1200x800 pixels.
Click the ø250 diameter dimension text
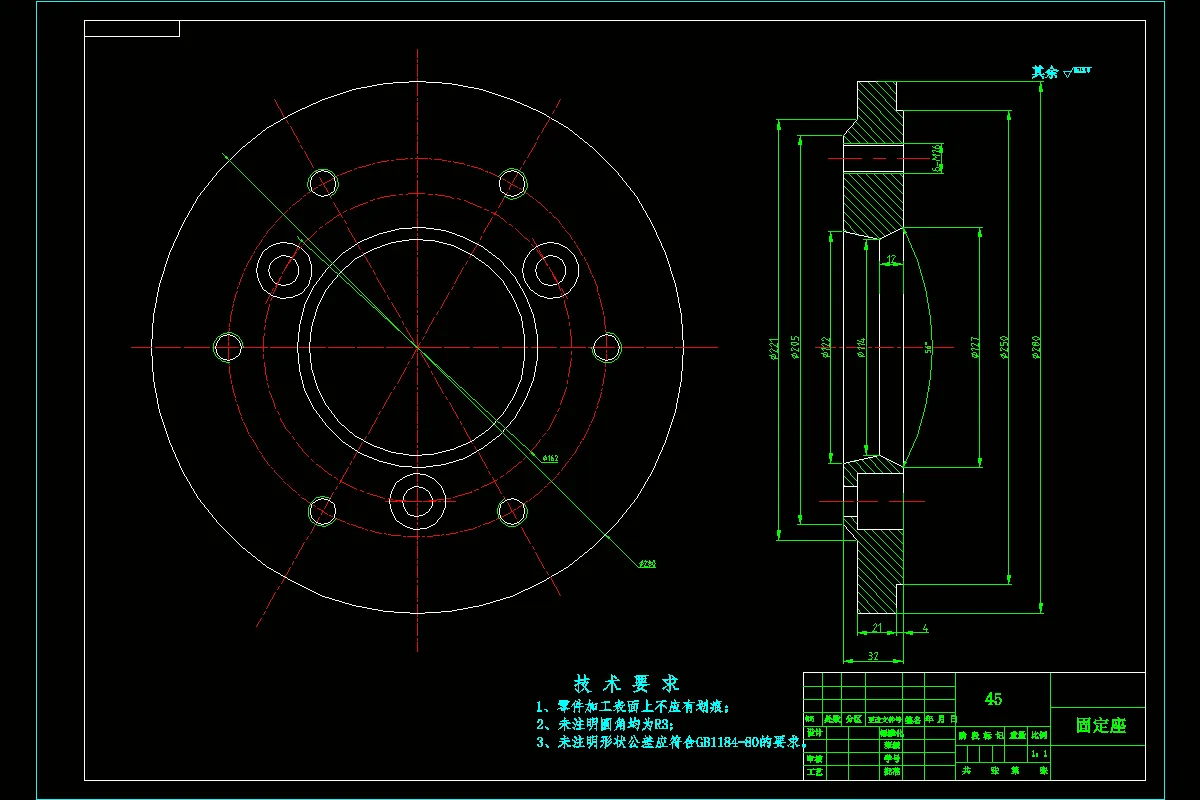[x=1004, y=347]
